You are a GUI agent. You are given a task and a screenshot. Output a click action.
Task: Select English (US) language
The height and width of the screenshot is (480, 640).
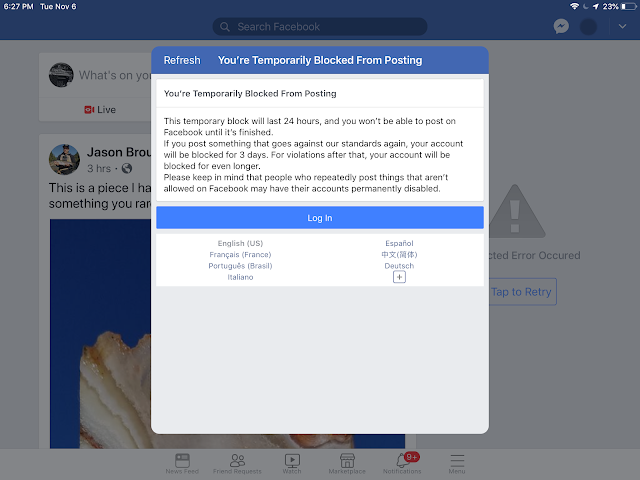(240, 243)
